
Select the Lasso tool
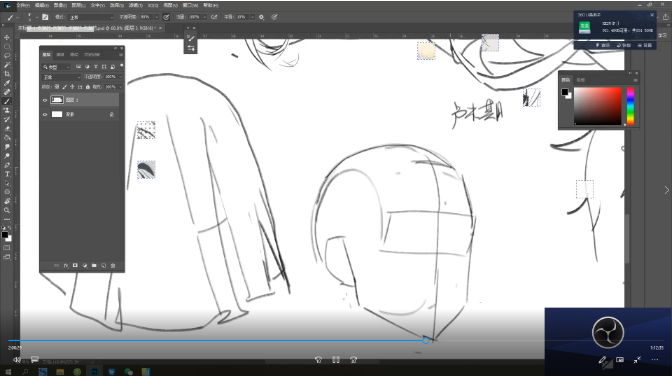pyautogui.click(x=7, y=56)
